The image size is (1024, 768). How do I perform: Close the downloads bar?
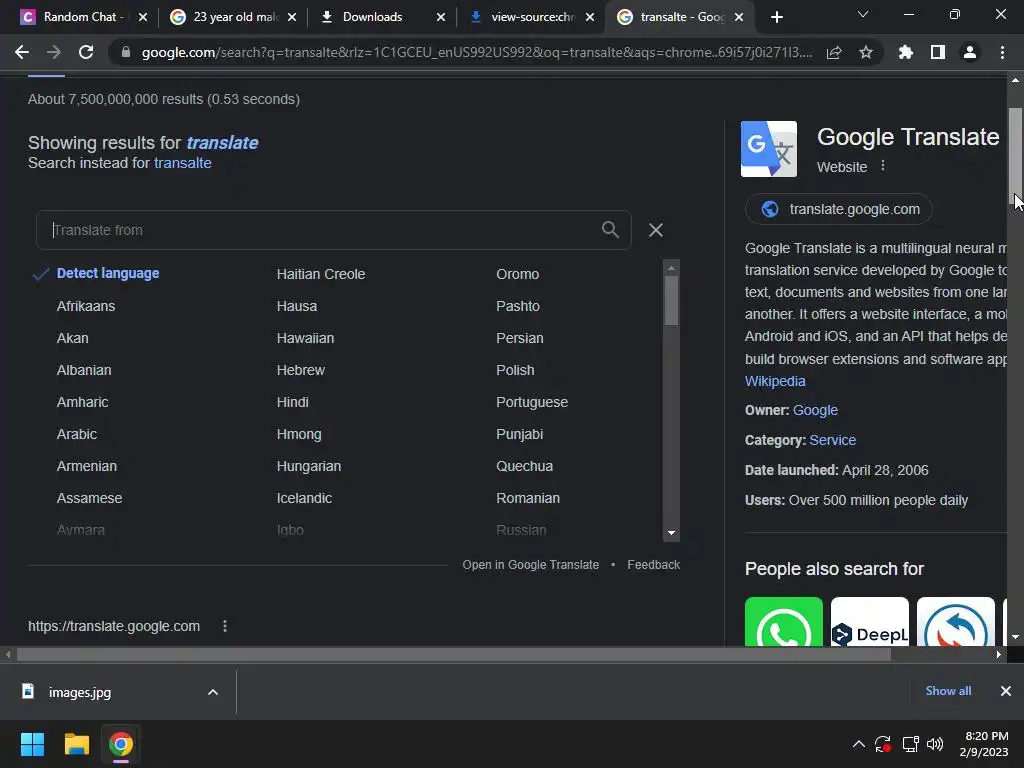[x=1006, y=691]
